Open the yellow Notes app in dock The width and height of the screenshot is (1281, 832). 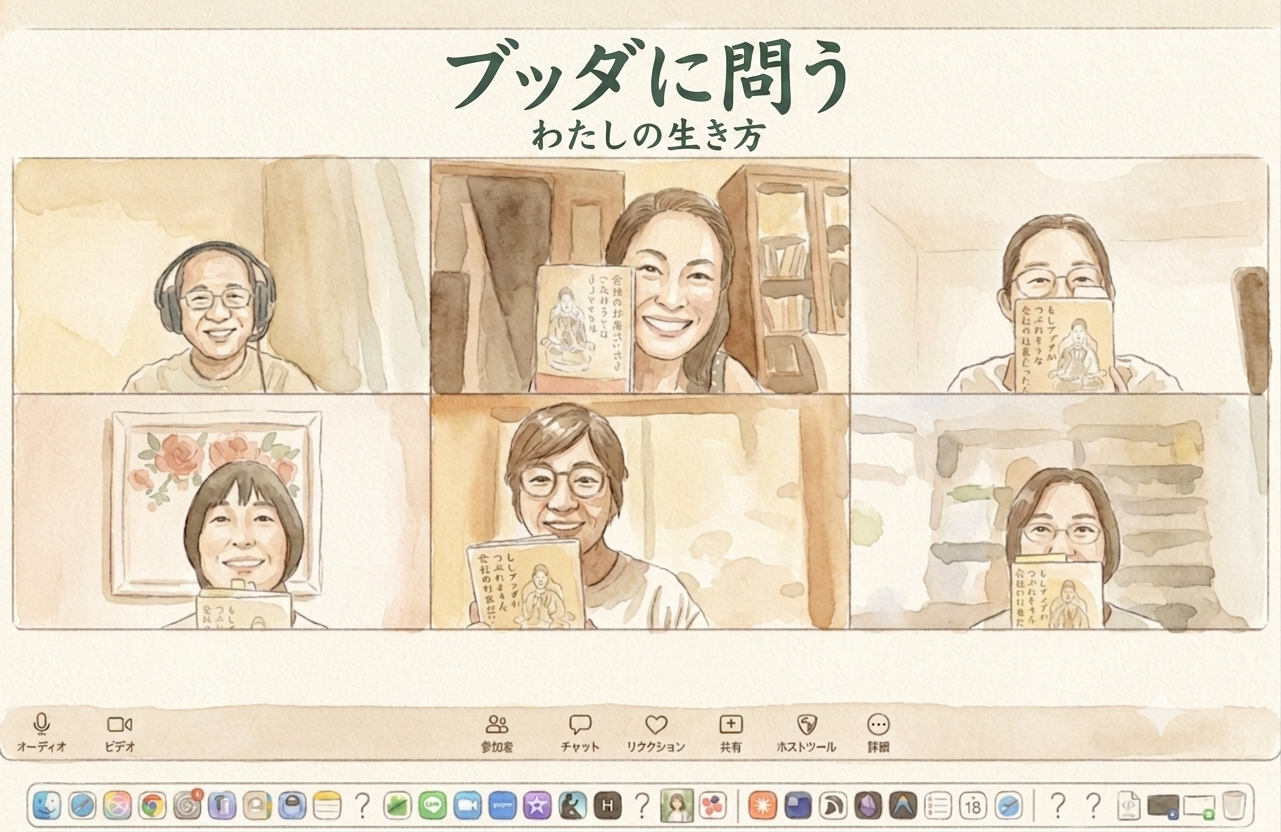pyautogui.click(x=327, y=805)
